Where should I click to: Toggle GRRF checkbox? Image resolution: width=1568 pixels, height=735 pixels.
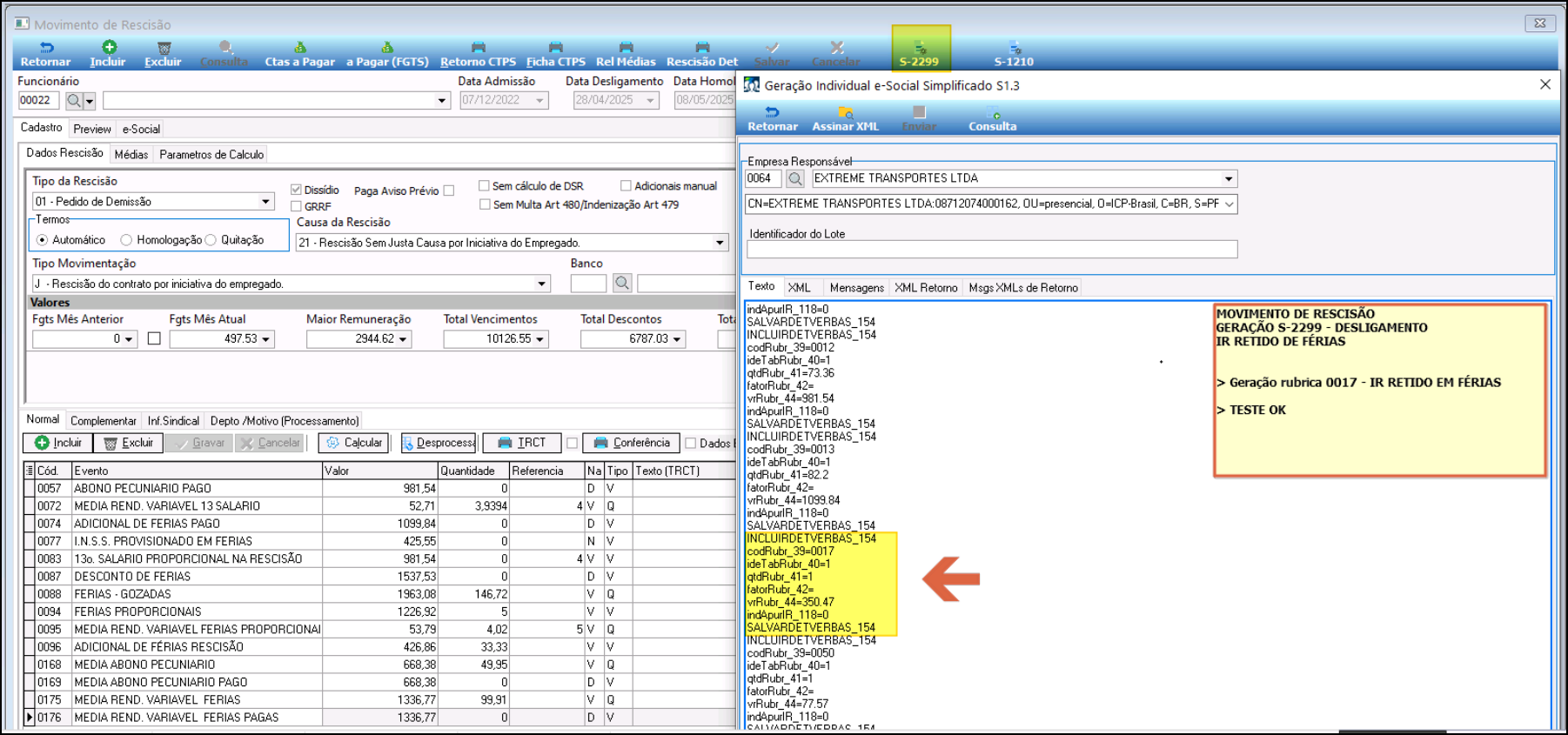tap(296, 206)
